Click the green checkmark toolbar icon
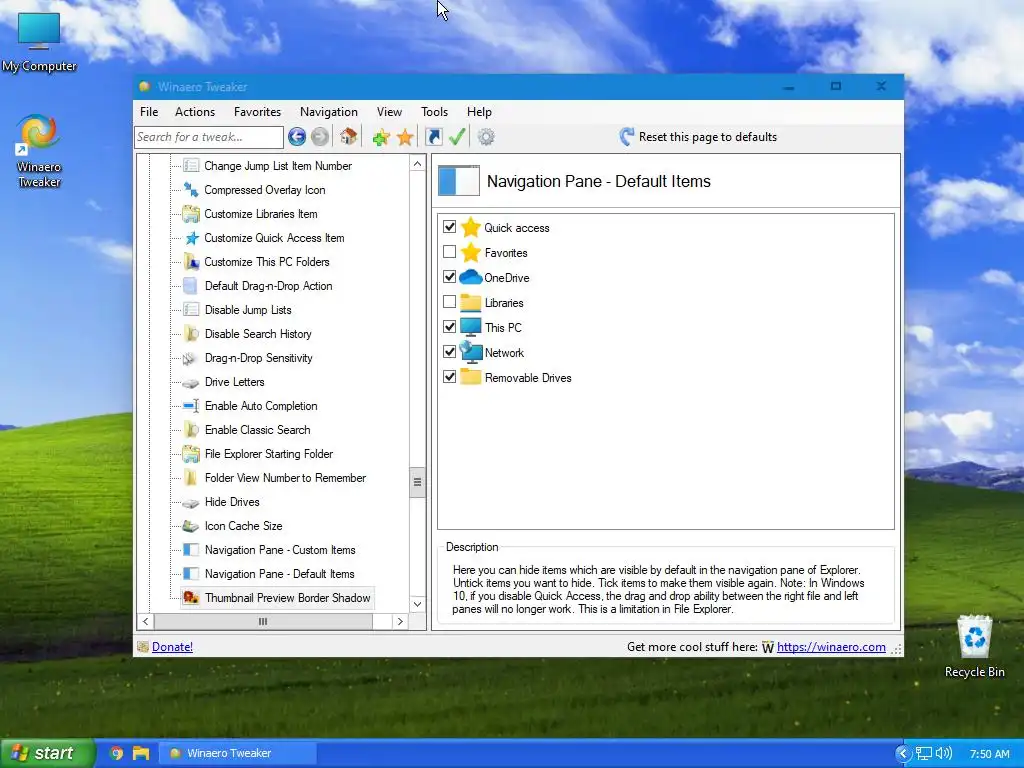 tap(457, 136)
